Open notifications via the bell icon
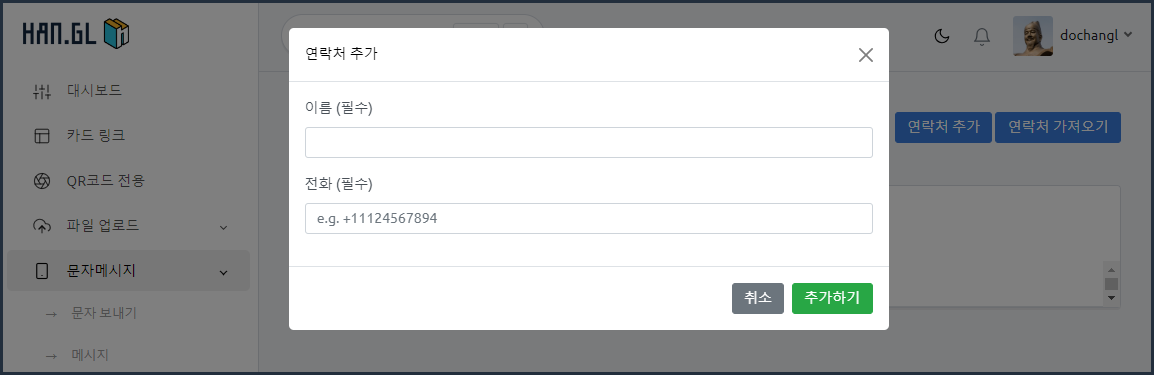Viewport: 1154px width, 375px height. 982,36
